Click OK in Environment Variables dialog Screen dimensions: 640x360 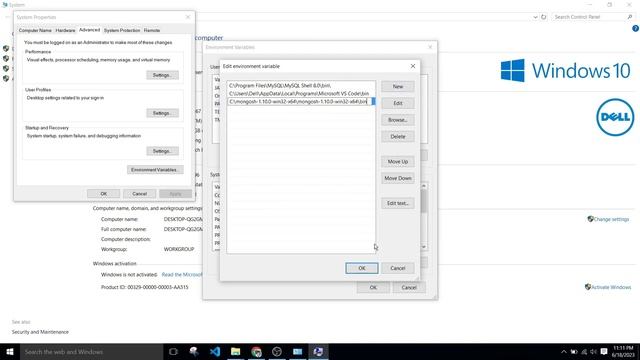click(x=373, y=287)
